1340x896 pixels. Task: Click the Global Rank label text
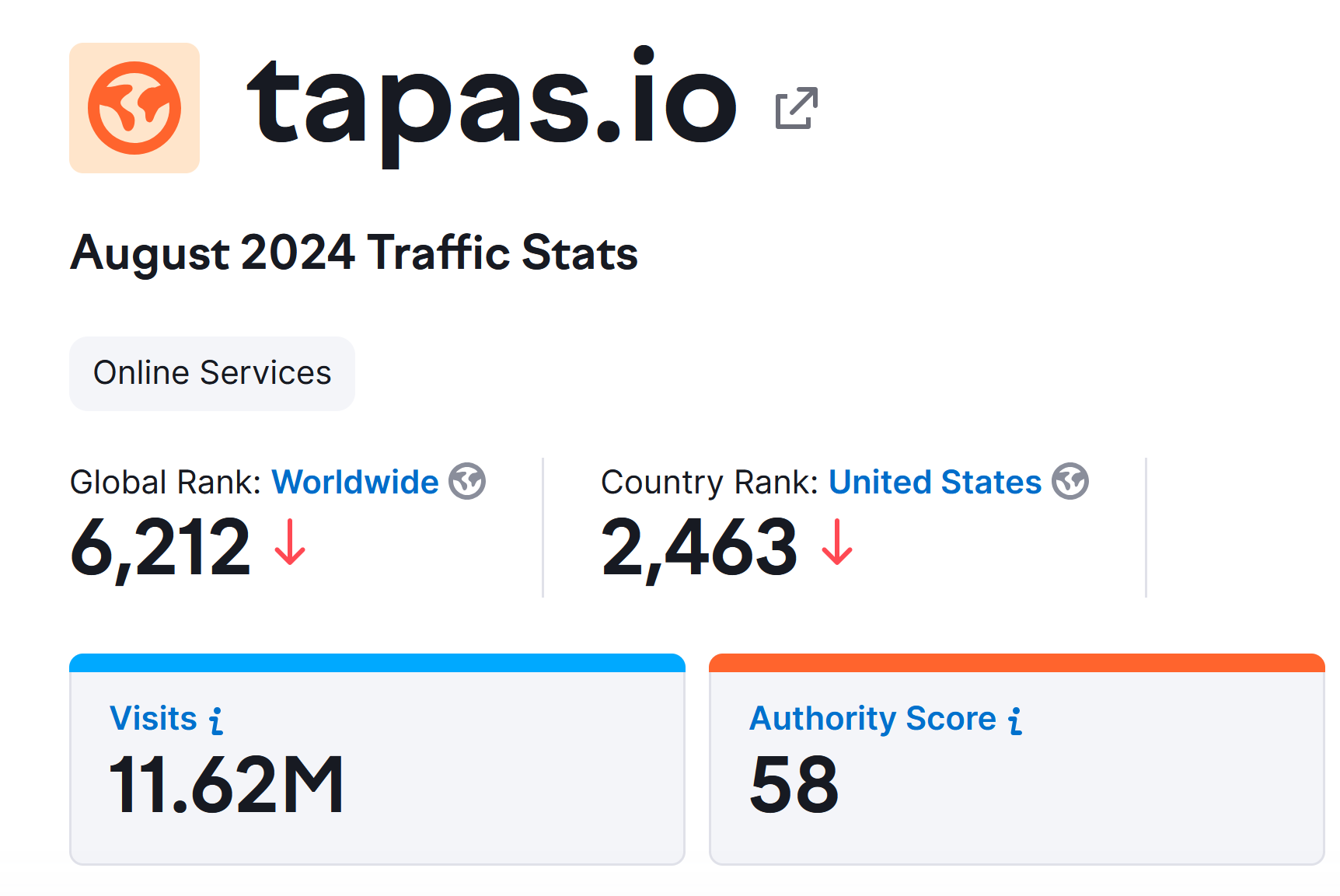click(165, 483)
